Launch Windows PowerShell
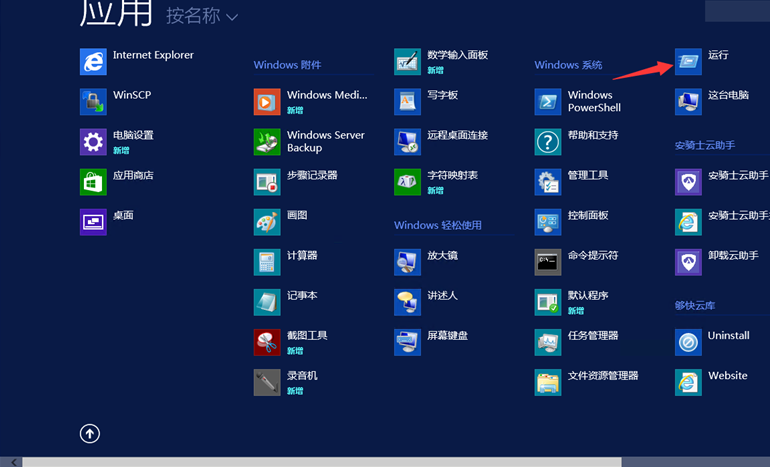770x467 pixels. pos(548,102)
